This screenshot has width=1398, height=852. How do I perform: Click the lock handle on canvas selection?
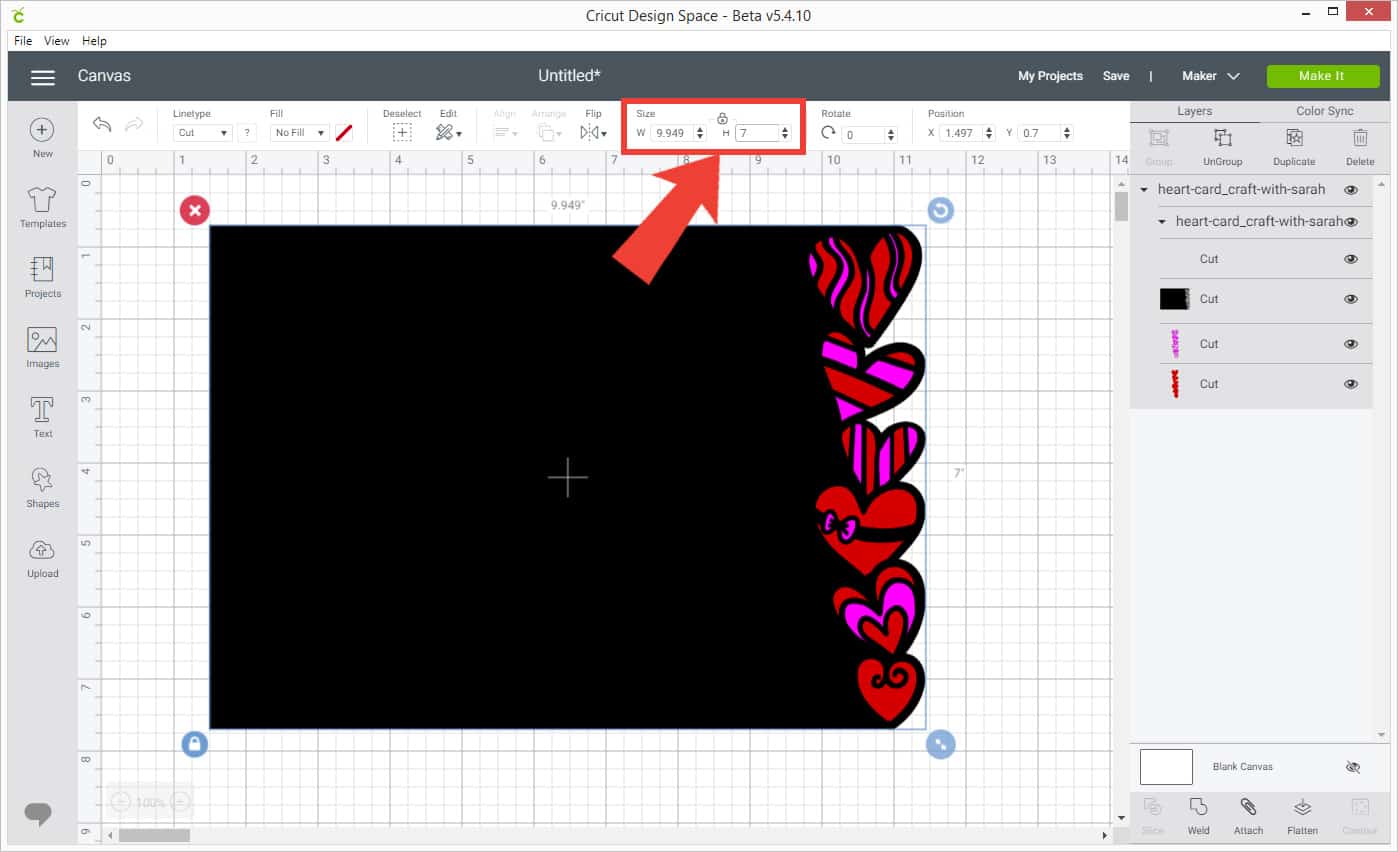(x=194, y=744)
